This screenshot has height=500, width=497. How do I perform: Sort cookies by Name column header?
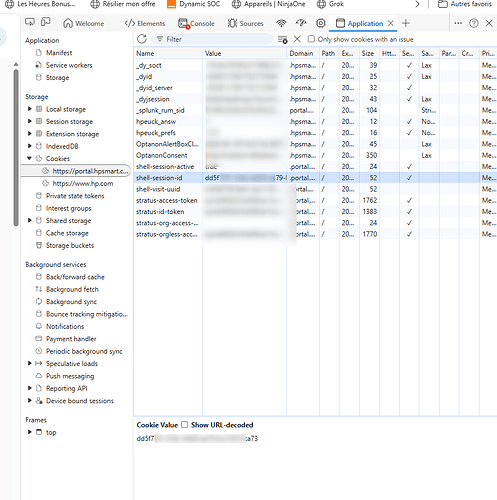[x=168, y=53]
